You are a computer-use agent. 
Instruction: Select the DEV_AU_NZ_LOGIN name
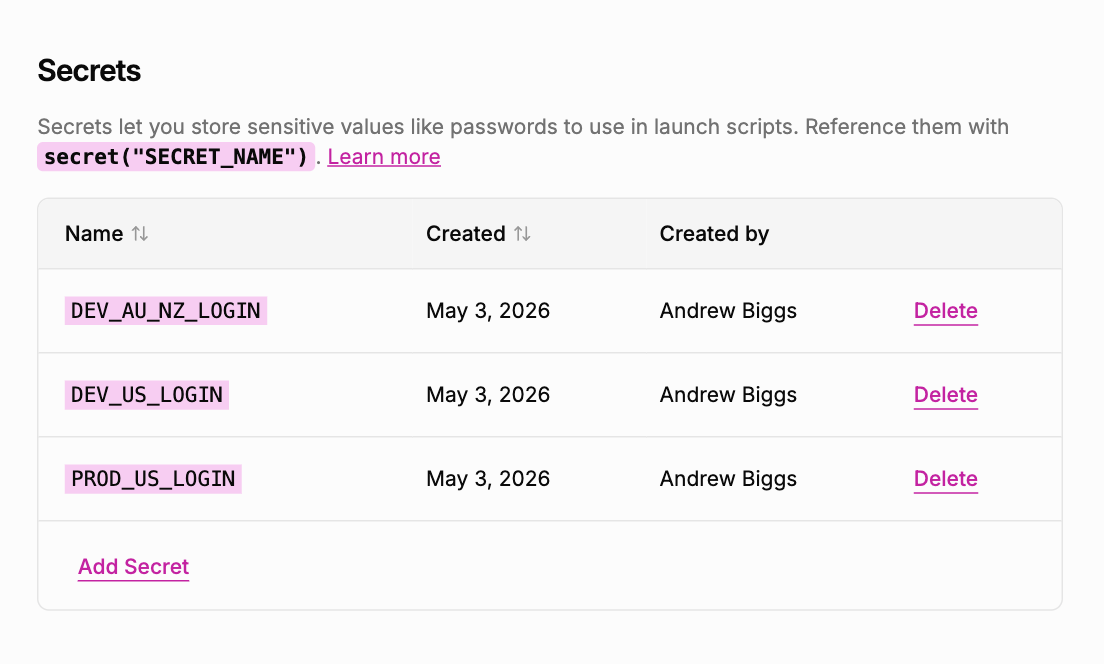(165, 311)
